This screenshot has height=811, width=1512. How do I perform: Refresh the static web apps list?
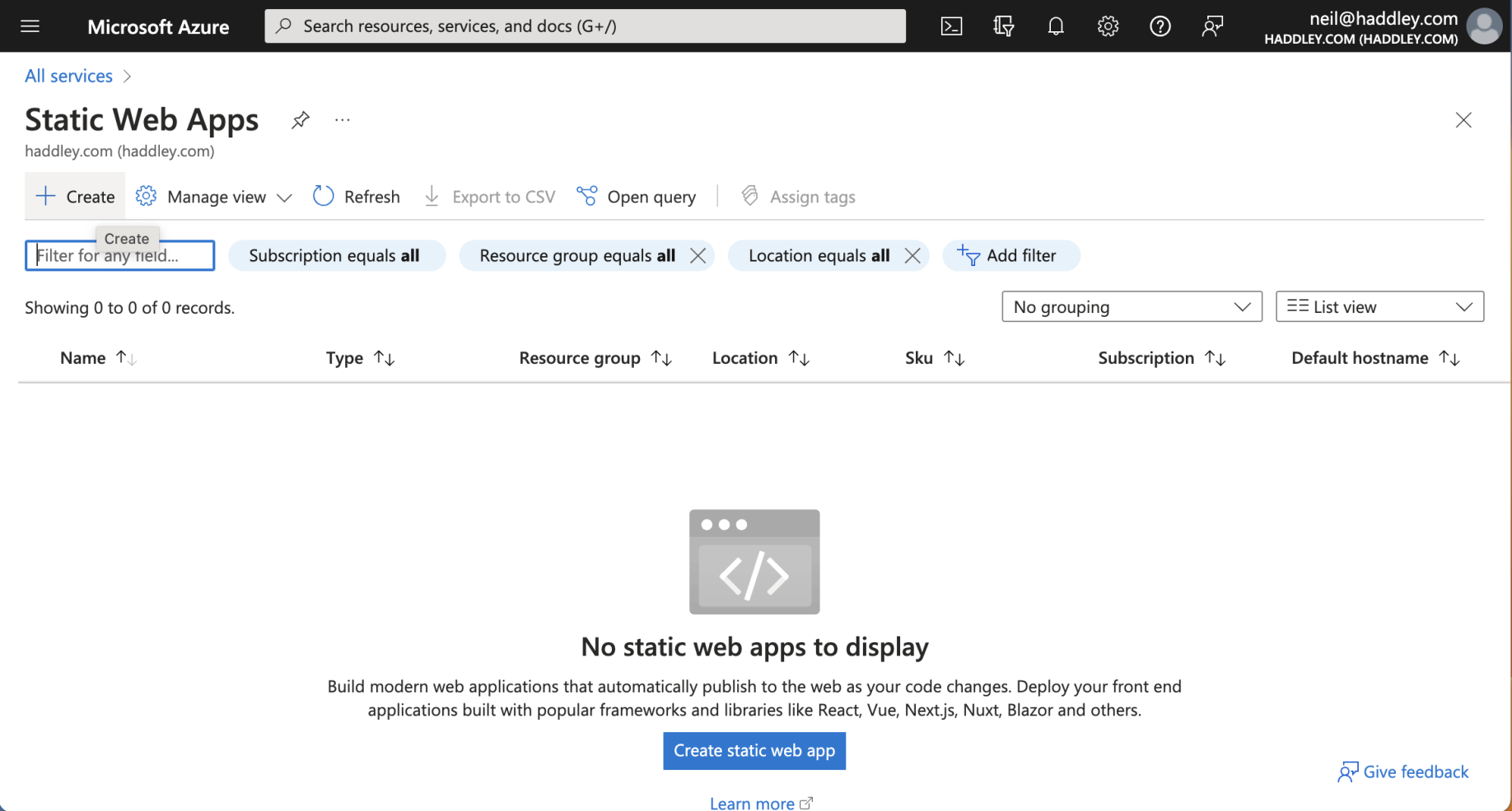(x=357, y=197)
